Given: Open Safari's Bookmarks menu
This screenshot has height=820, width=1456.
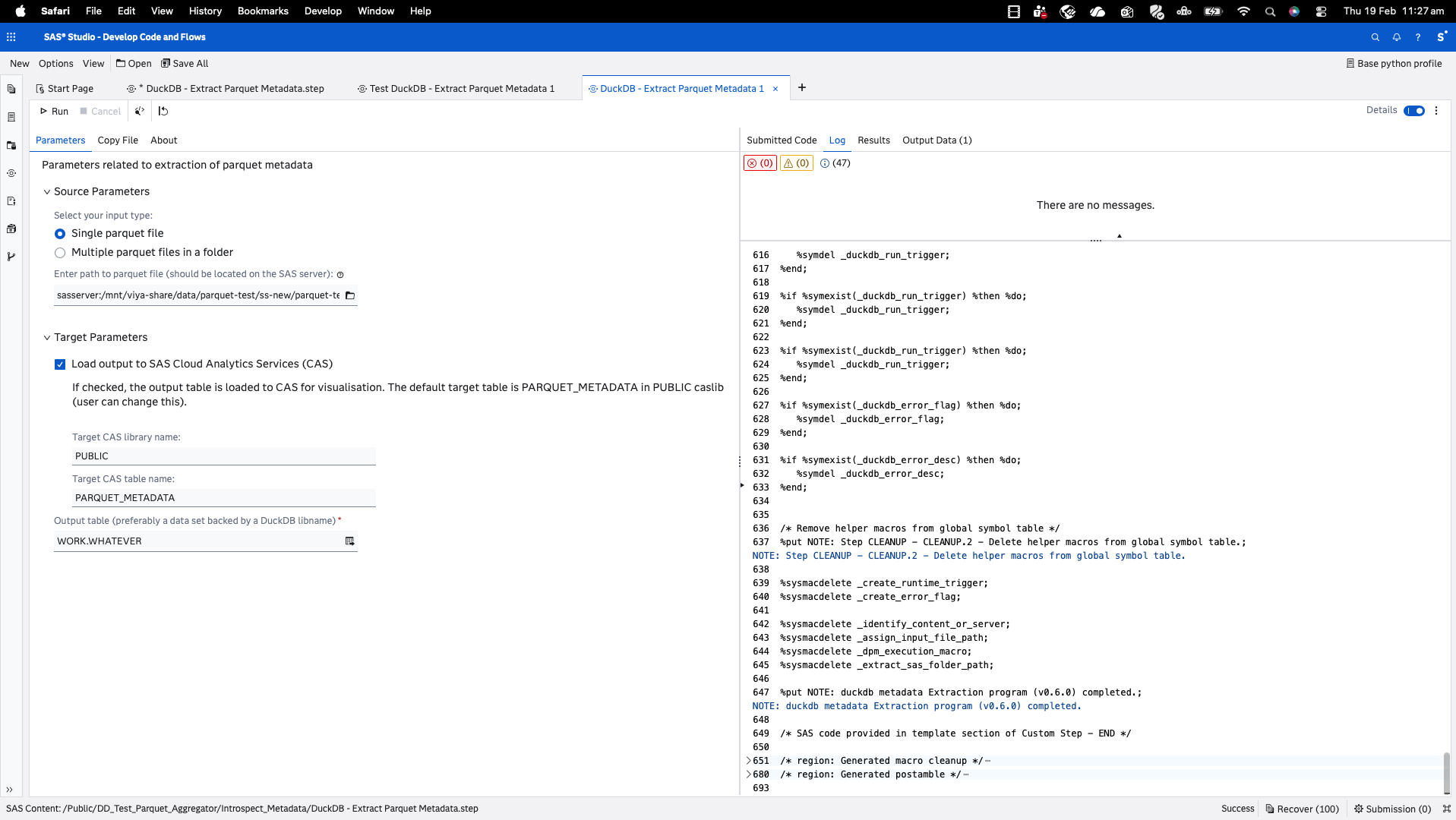Looking at the screenshot, I should click(x=263, y=11).
